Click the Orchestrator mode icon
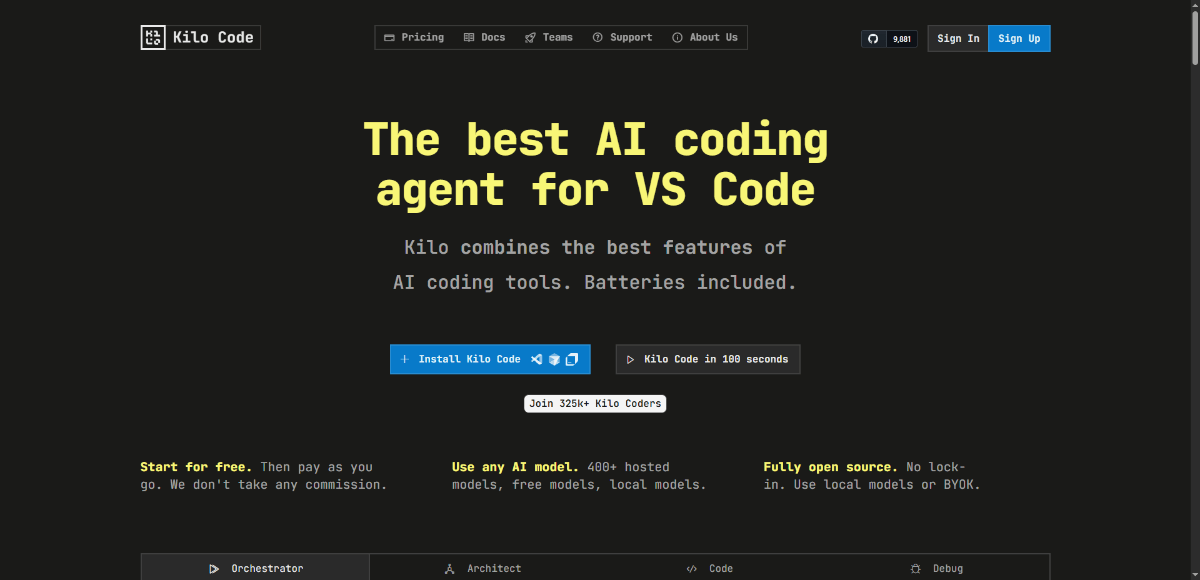This screenshot has height=580, width=1200. (214, 569)
